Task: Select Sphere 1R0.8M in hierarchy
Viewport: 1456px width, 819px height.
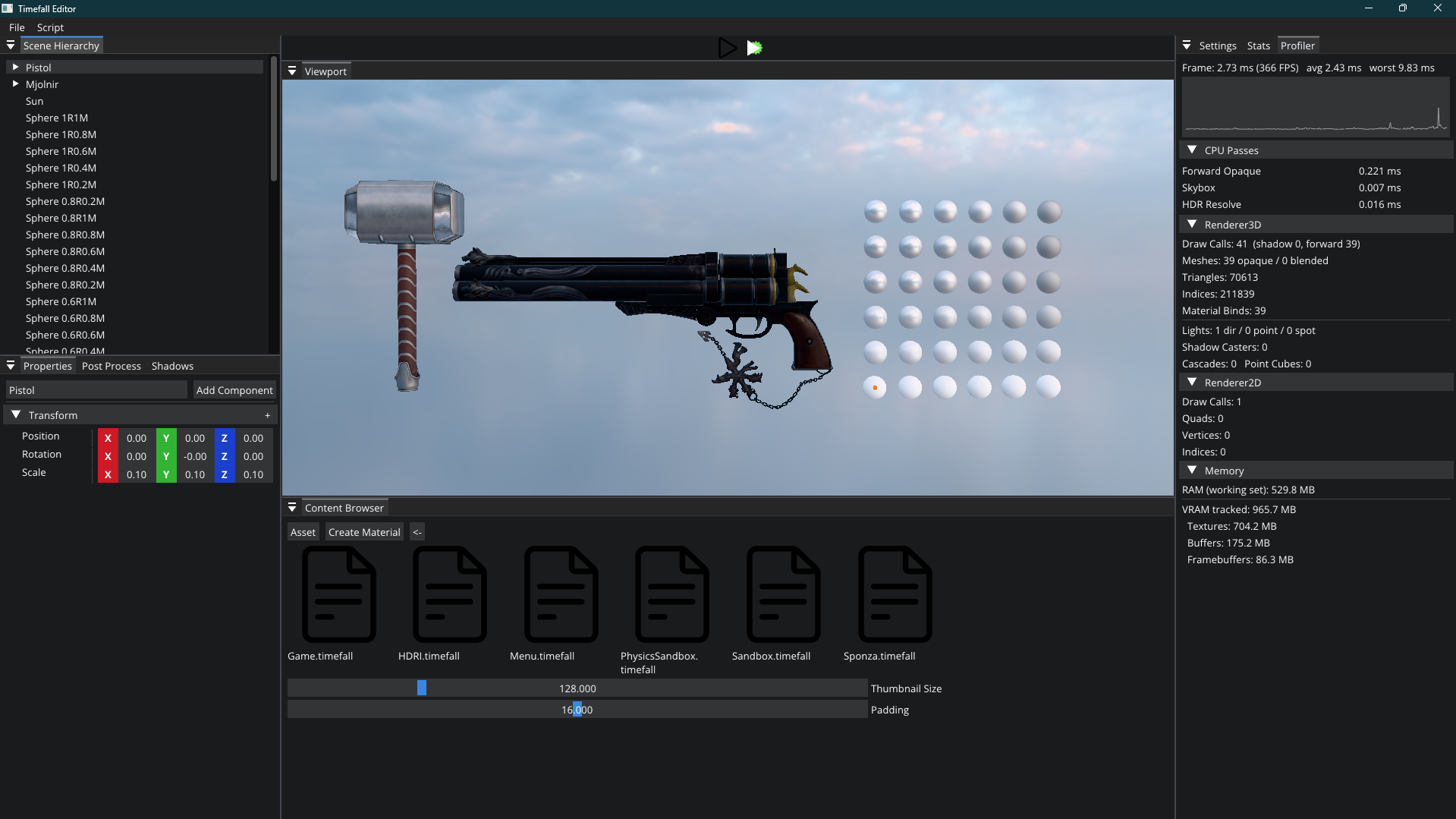Action: pyautogui.click(x=61, y=134)
